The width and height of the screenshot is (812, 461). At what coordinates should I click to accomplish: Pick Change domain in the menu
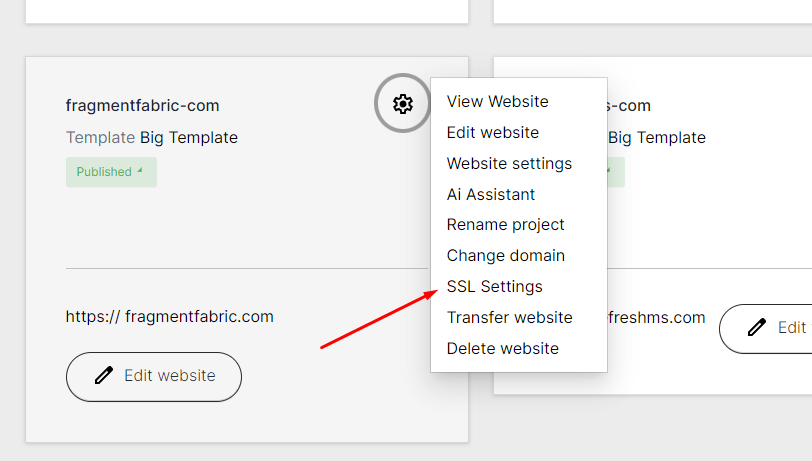pyautogui.click(x=505, y=256)
